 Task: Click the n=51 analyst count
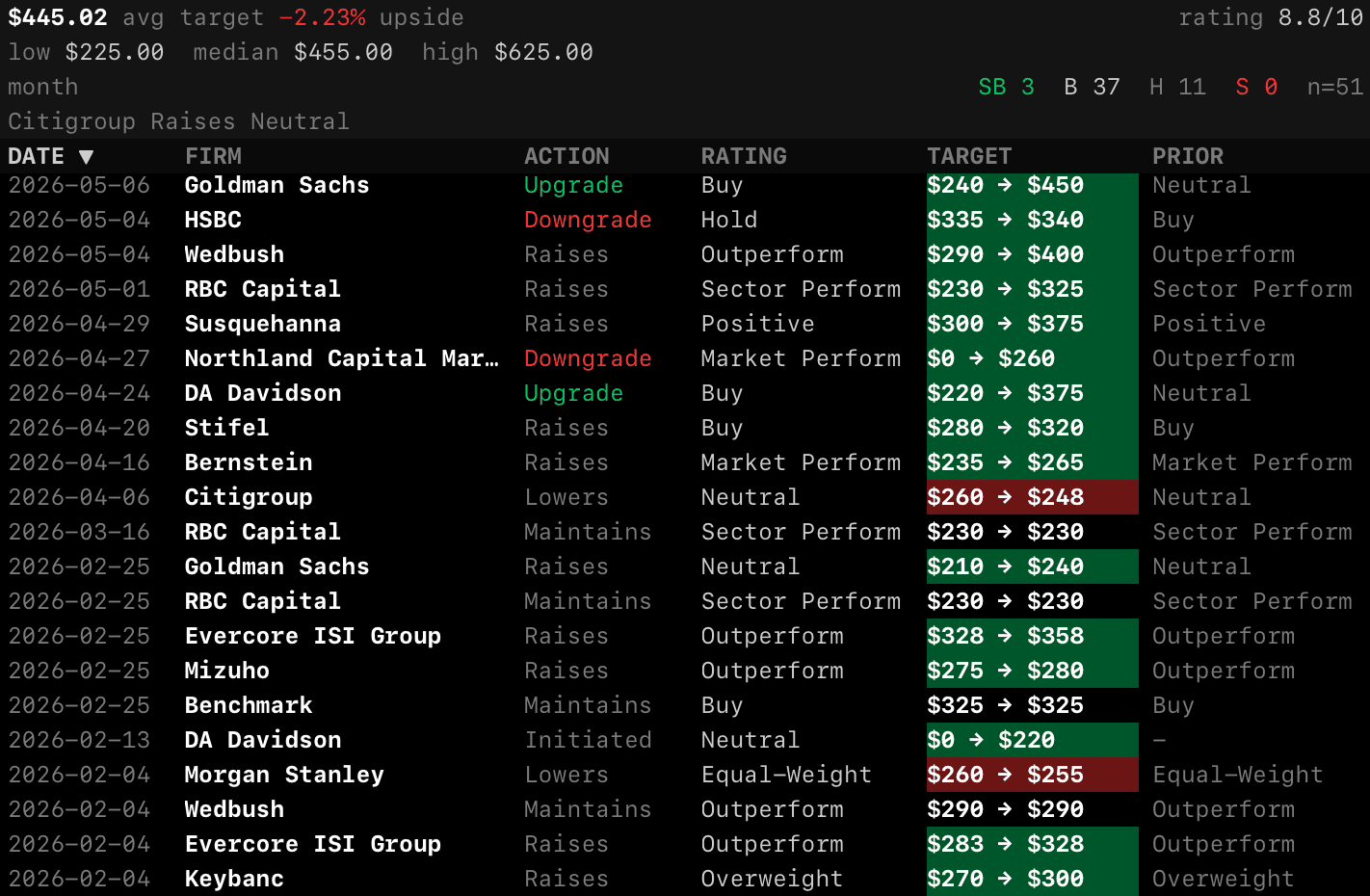click(1335, 87)
